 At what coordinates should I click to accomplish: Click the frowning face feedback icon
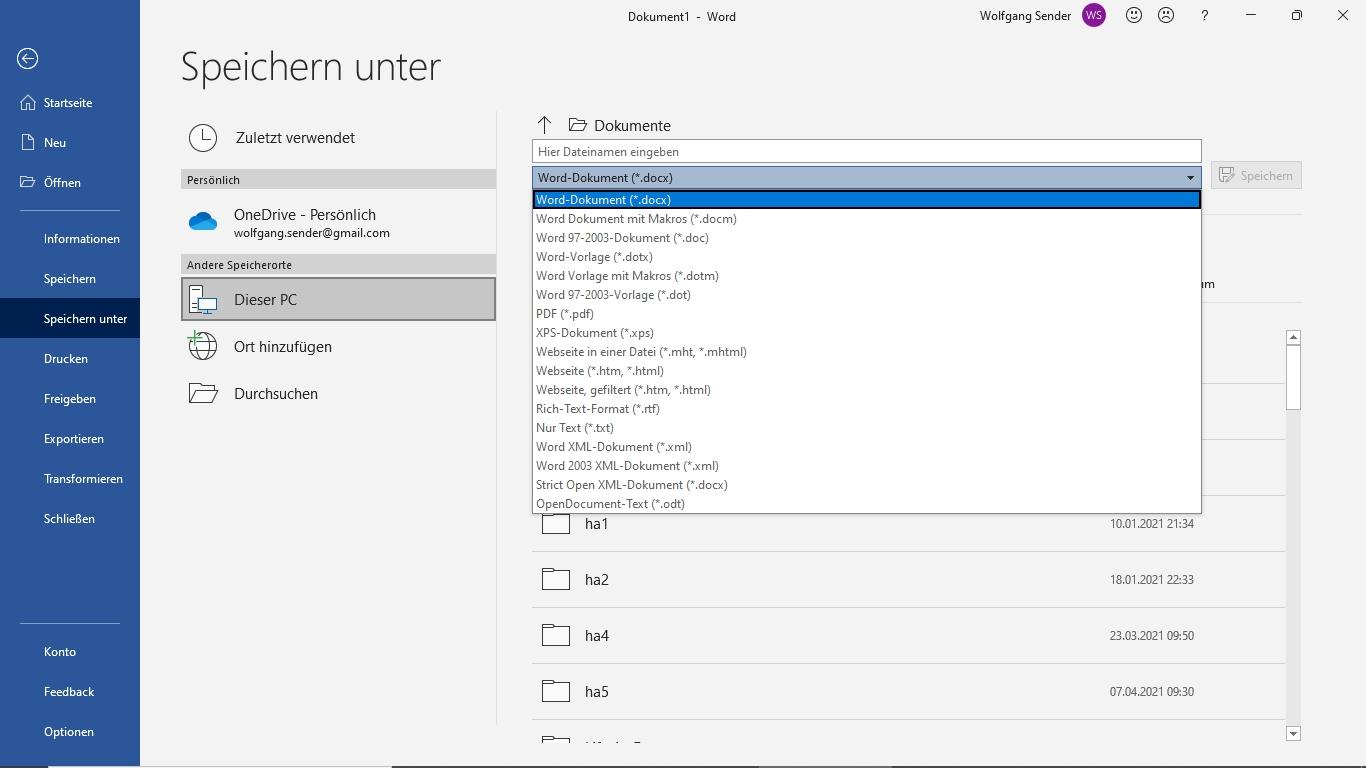[x=1166, y=16]
